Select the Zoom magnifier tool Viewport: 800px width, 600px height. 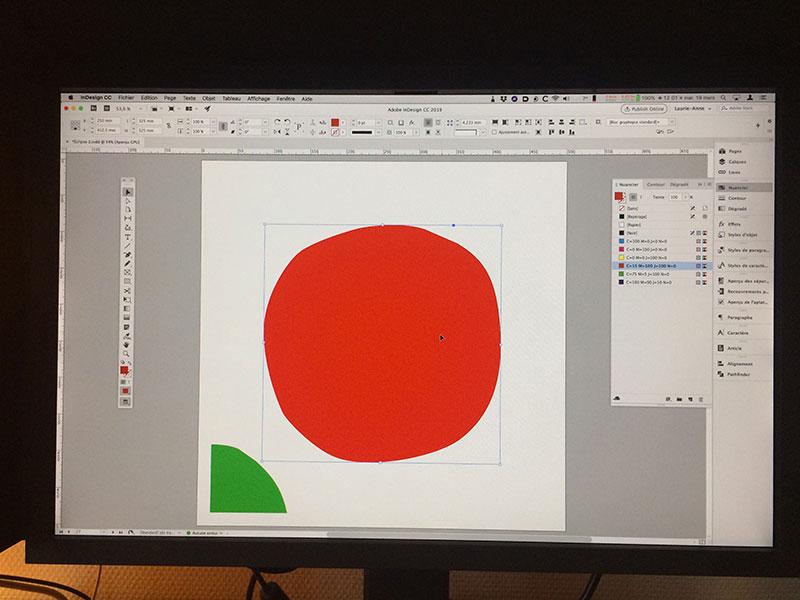(126, 353)
